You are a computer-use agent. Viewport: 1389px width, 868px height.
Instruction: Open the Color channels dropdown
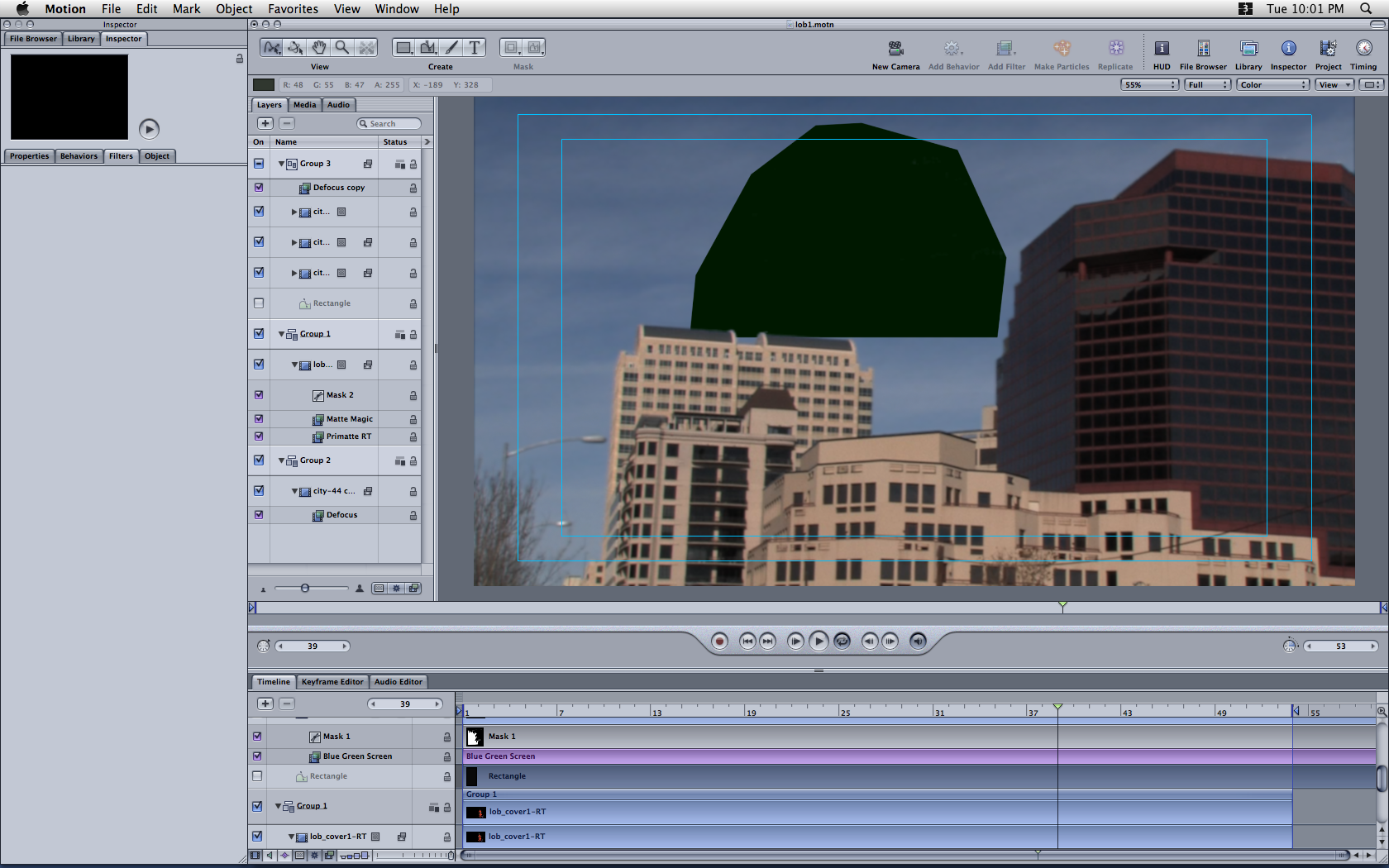pos(1272,85)
